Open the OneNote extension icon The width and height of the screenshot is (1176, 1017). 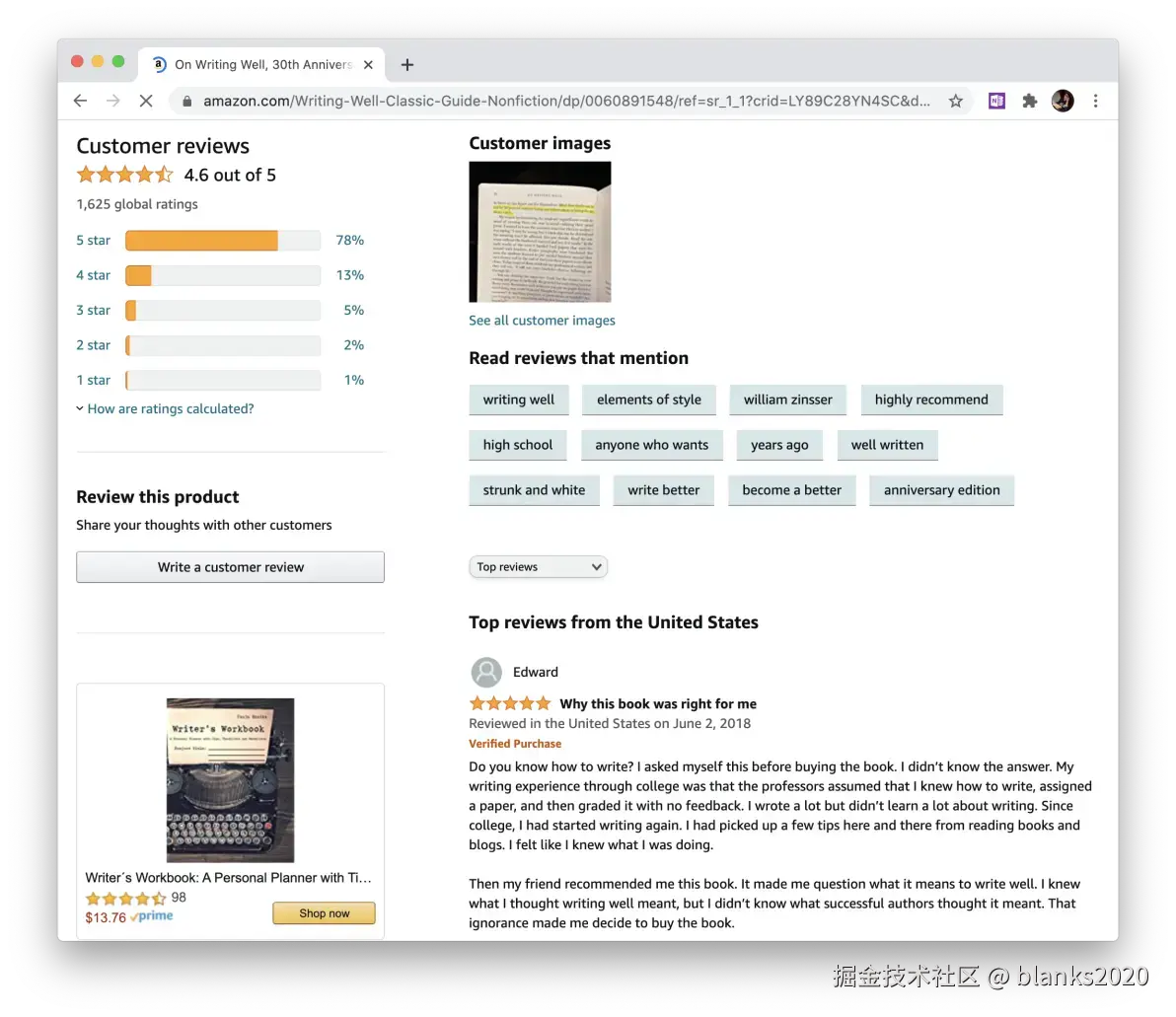996,101
